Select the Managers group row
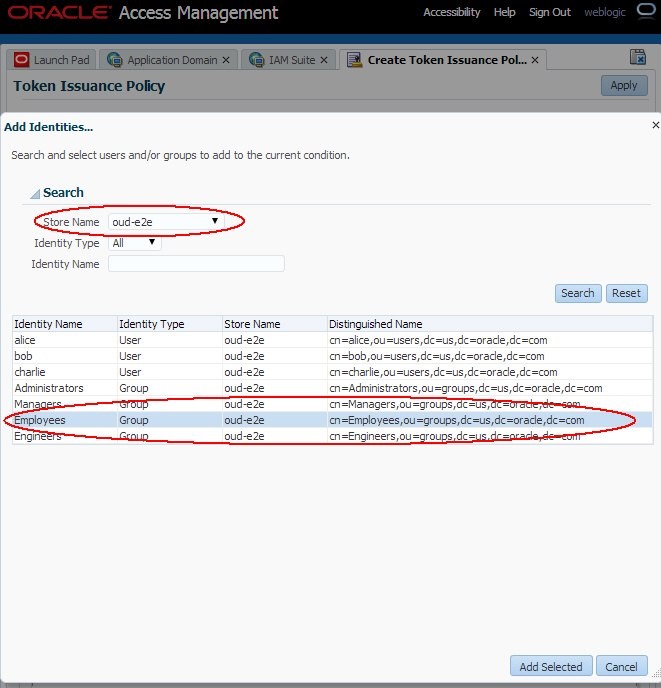This screenshot has width=661, height=688. [332, 404]
